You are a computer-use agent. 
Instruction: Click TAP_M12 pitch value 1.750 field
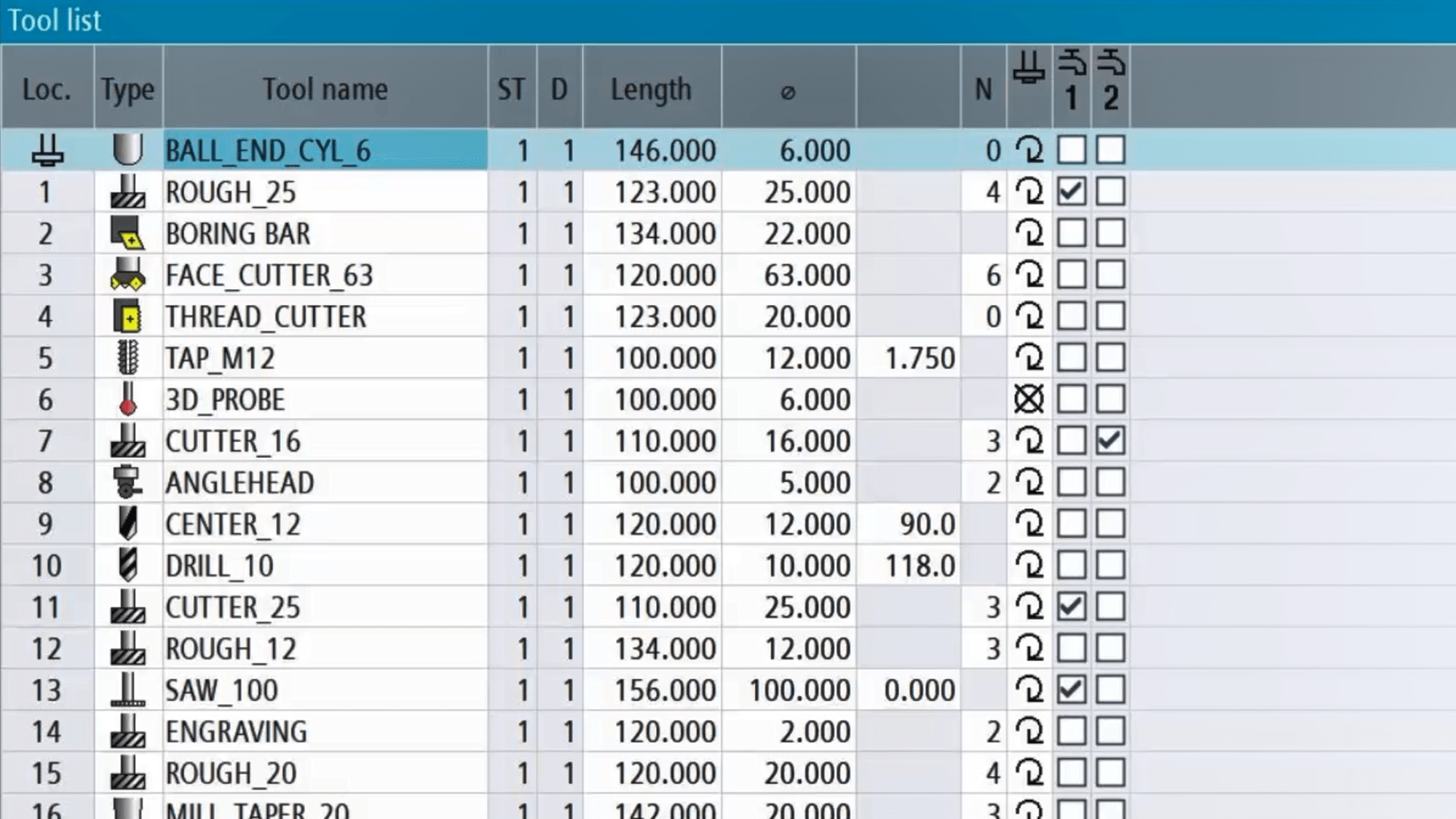coord(919,358)
